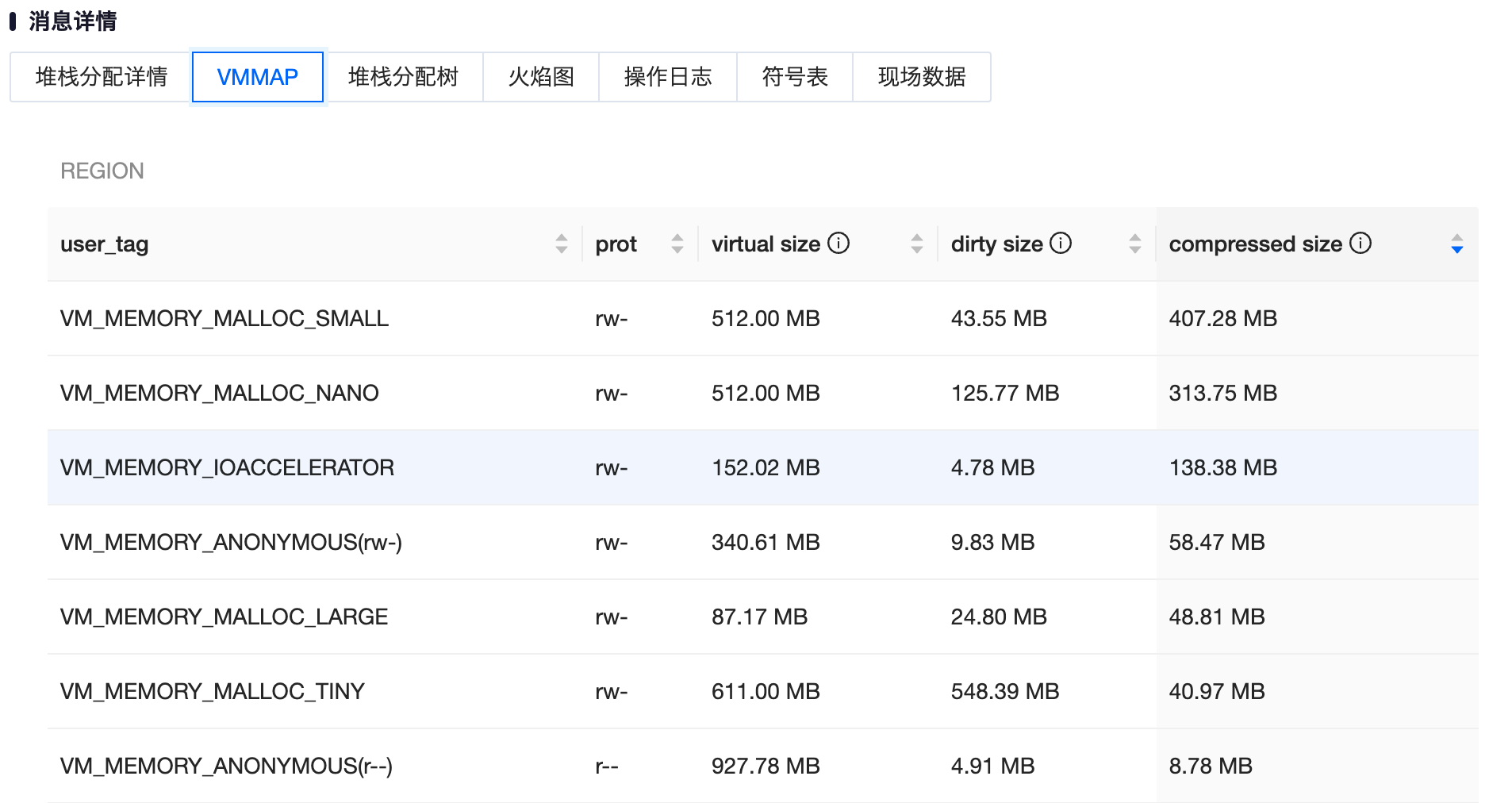Click the VM_MEMORY_MALLOC_TINY row
Image resolution: width=1512 pixels, height=803 pixels.
[x=213, y=691]
